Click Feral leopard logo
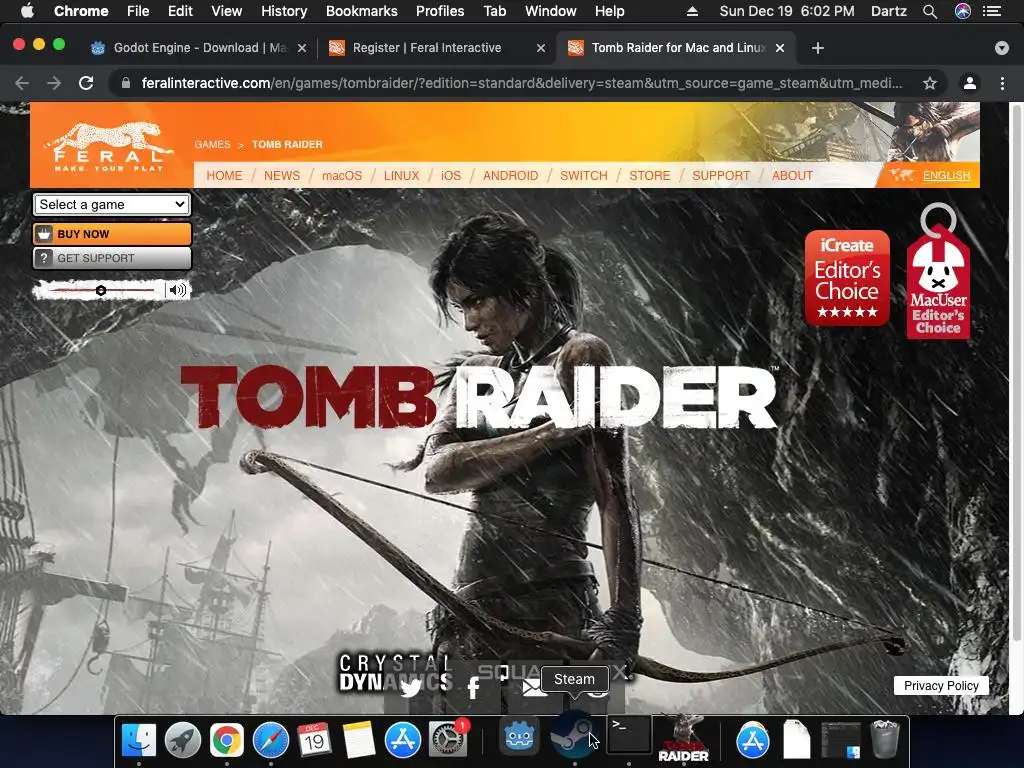 tap(108, 147)
